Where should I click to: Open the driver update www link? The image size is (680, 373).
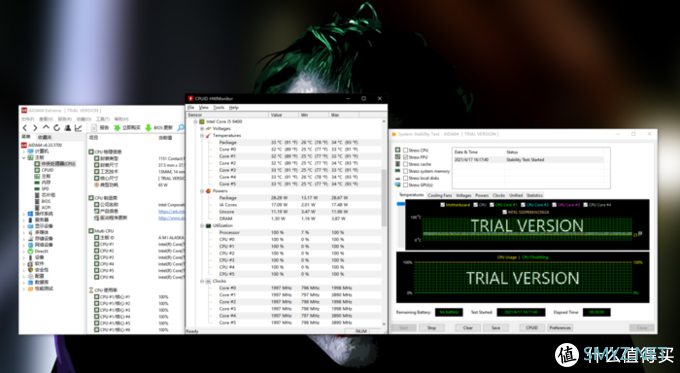[171, 218]
